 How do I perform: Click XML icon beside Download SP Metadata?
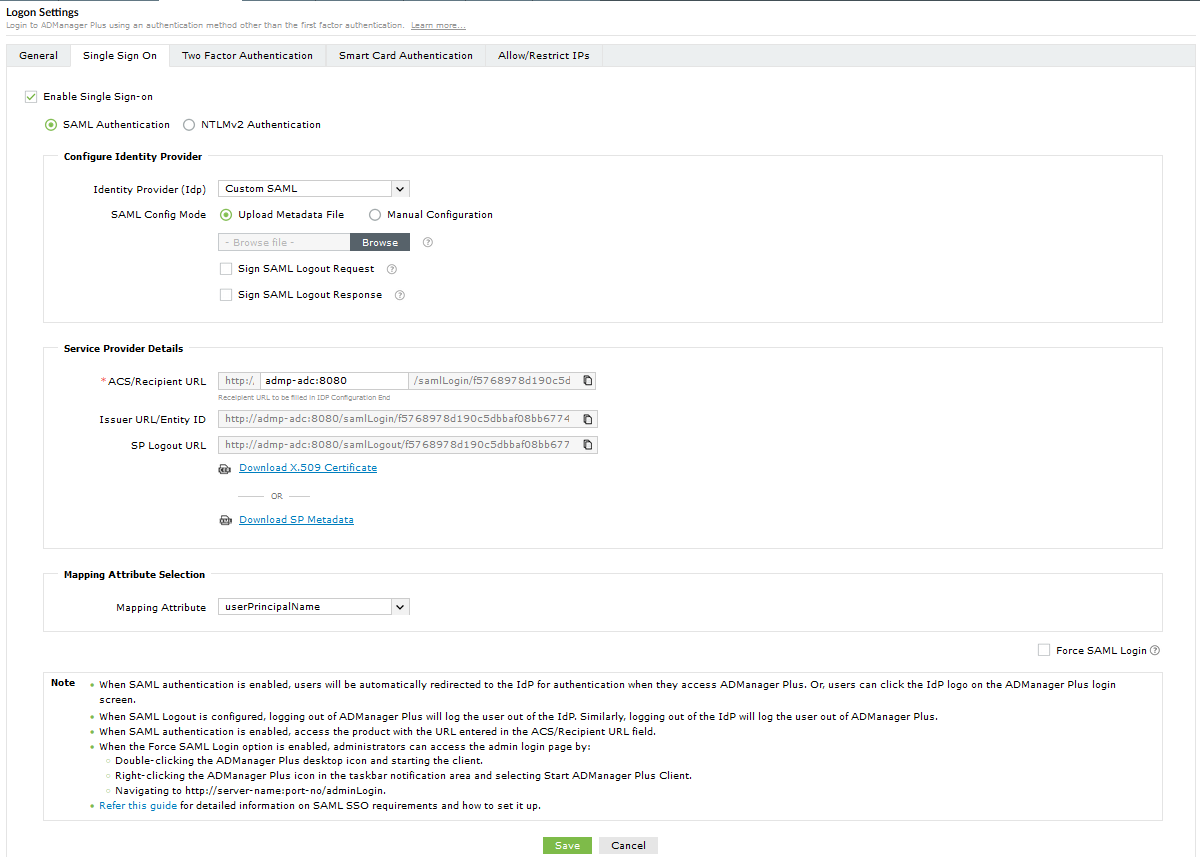(225, 520)
